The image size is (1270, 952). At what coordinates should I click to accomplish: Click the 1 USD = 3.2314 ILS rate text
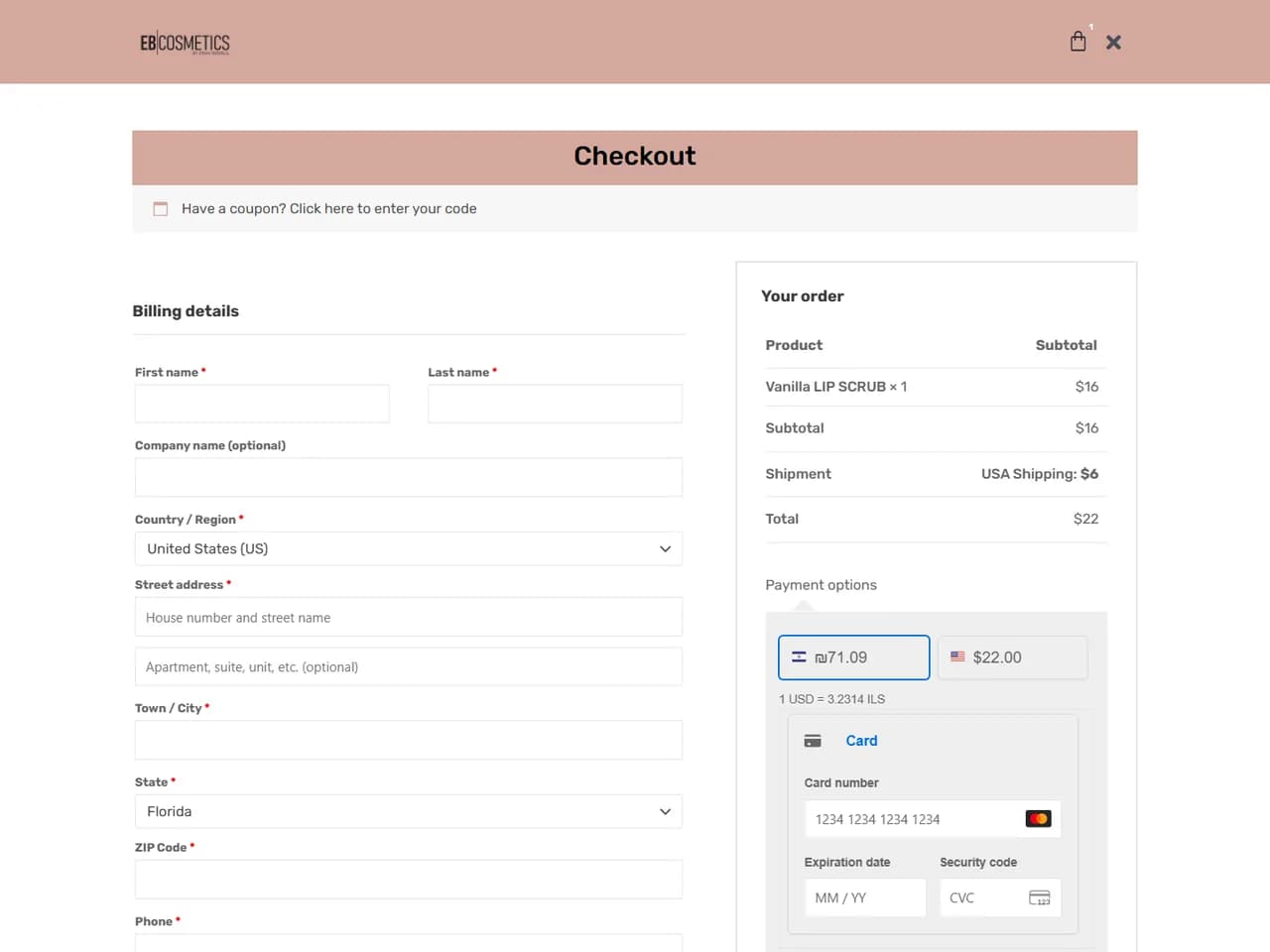click(831, 699)
